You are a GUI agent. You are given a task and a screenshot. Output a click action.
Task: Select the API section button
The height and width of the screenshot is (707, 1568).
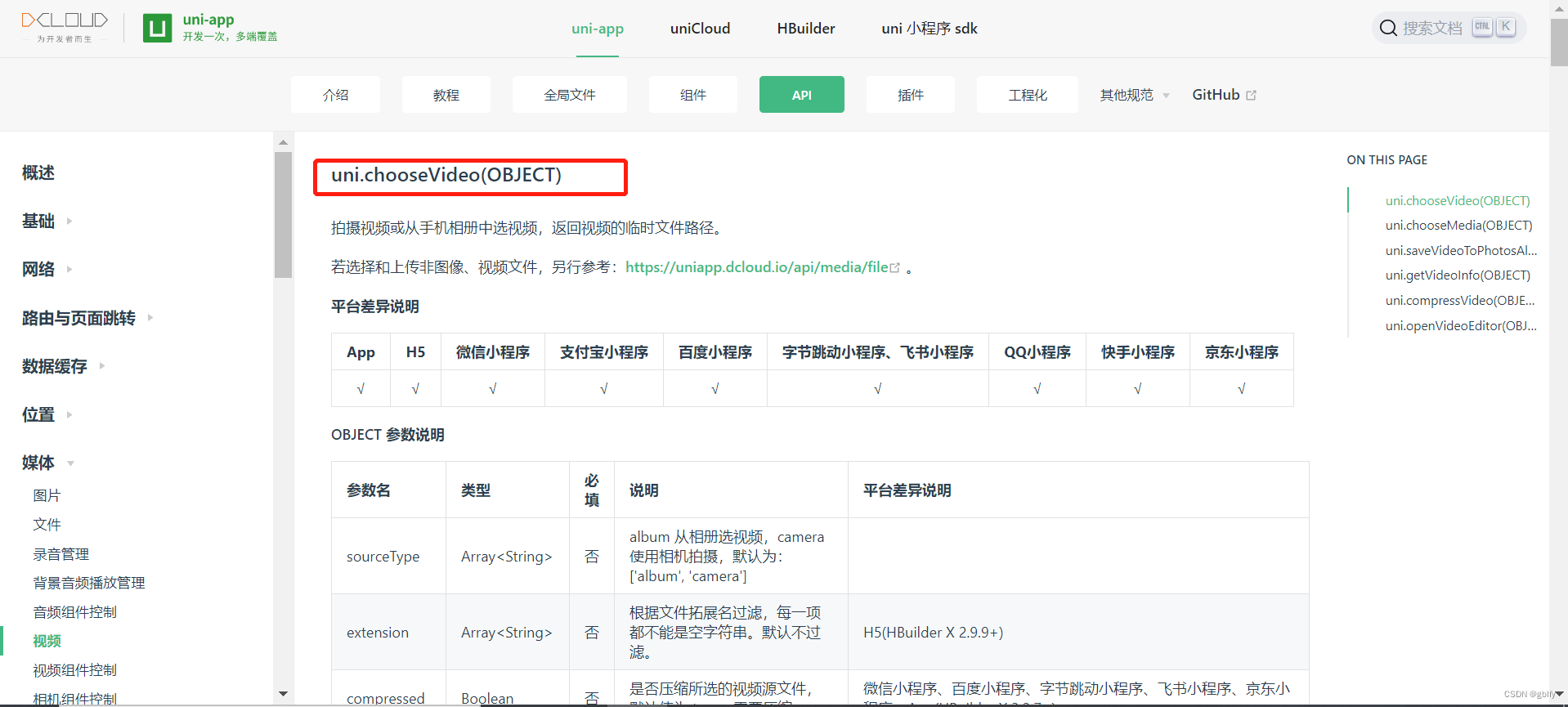coord(802,95)
